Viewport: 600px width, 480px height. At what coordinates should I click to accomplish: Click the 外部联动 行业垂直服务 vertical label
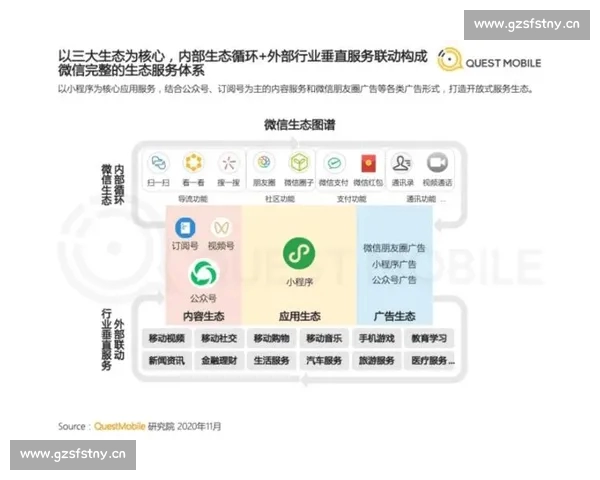[x=113, y=340]
